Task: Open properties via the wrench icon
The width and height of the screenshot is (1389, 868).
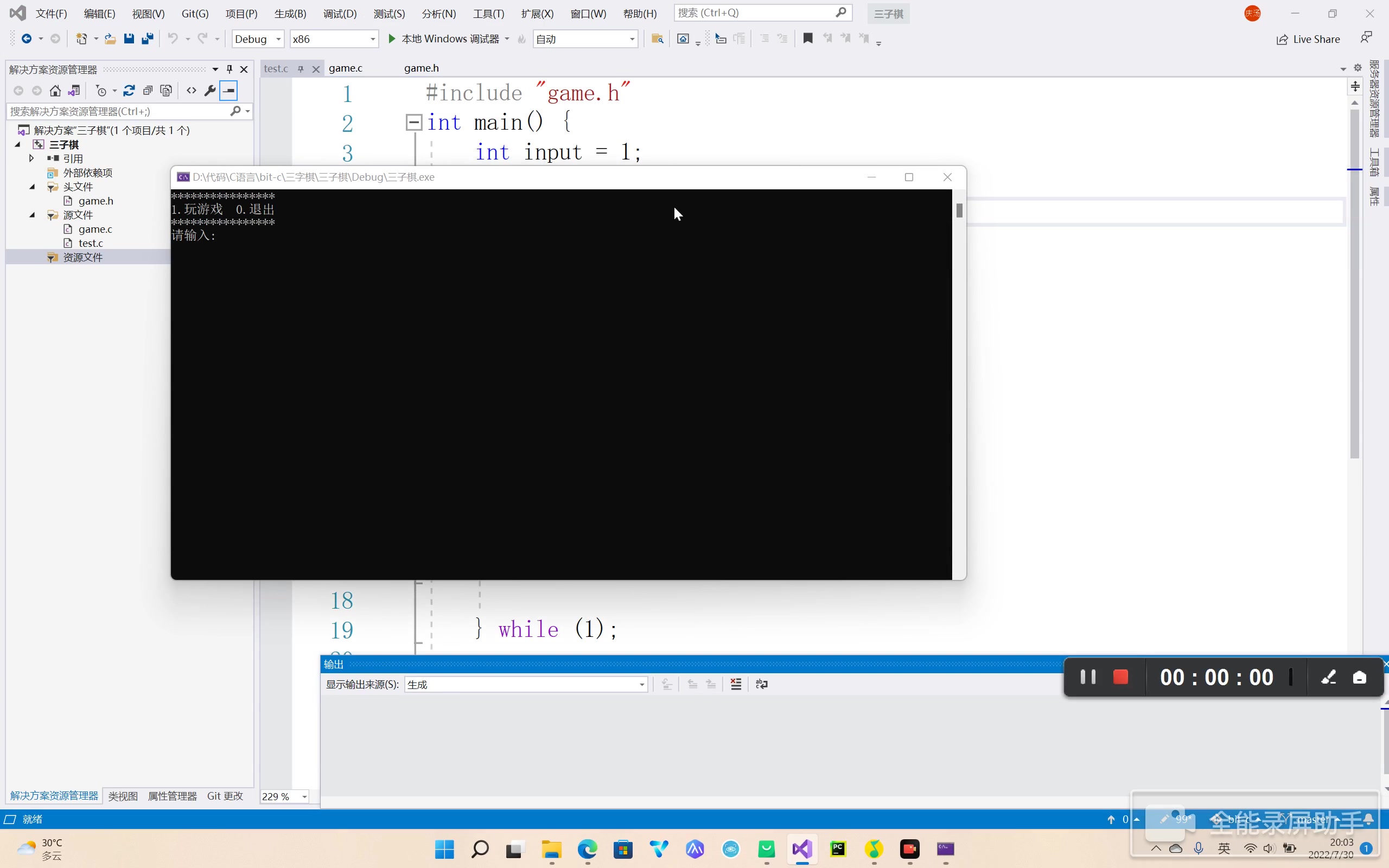Action: coord(210,91)
